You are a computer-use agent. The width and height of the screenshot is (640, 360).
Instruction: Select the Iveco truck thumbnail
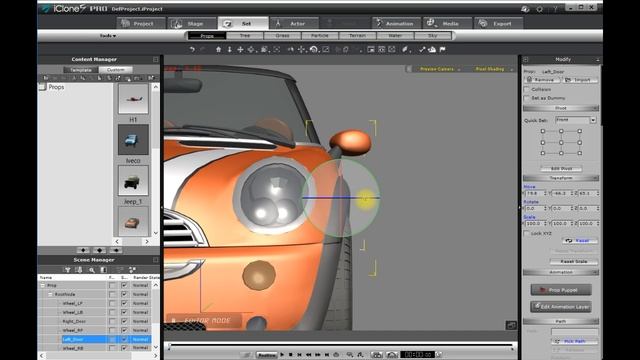click(133, 140)
